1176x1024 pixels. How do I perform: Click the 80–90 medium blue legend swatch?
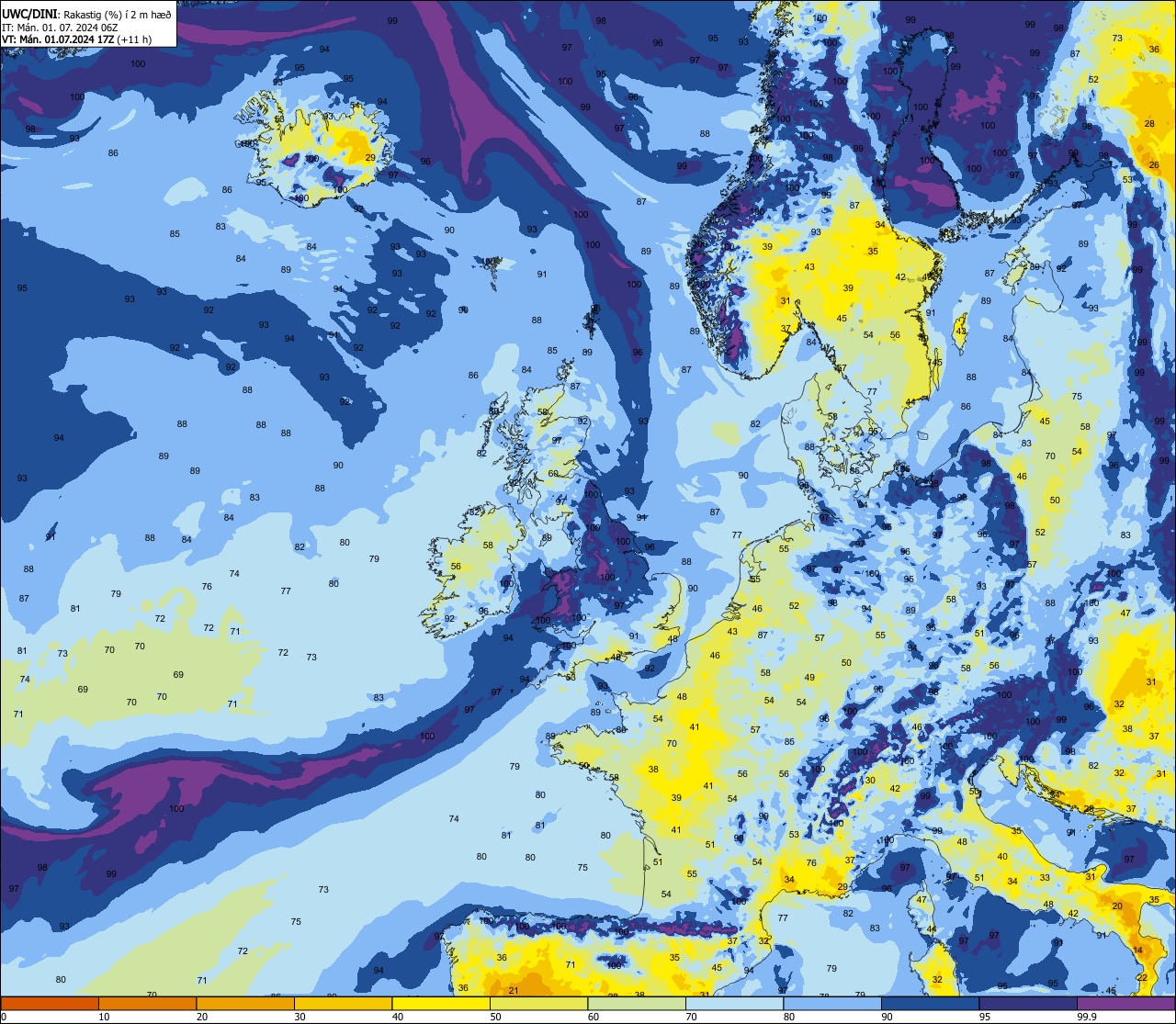pyautogui.click(x=832, y=1004)
